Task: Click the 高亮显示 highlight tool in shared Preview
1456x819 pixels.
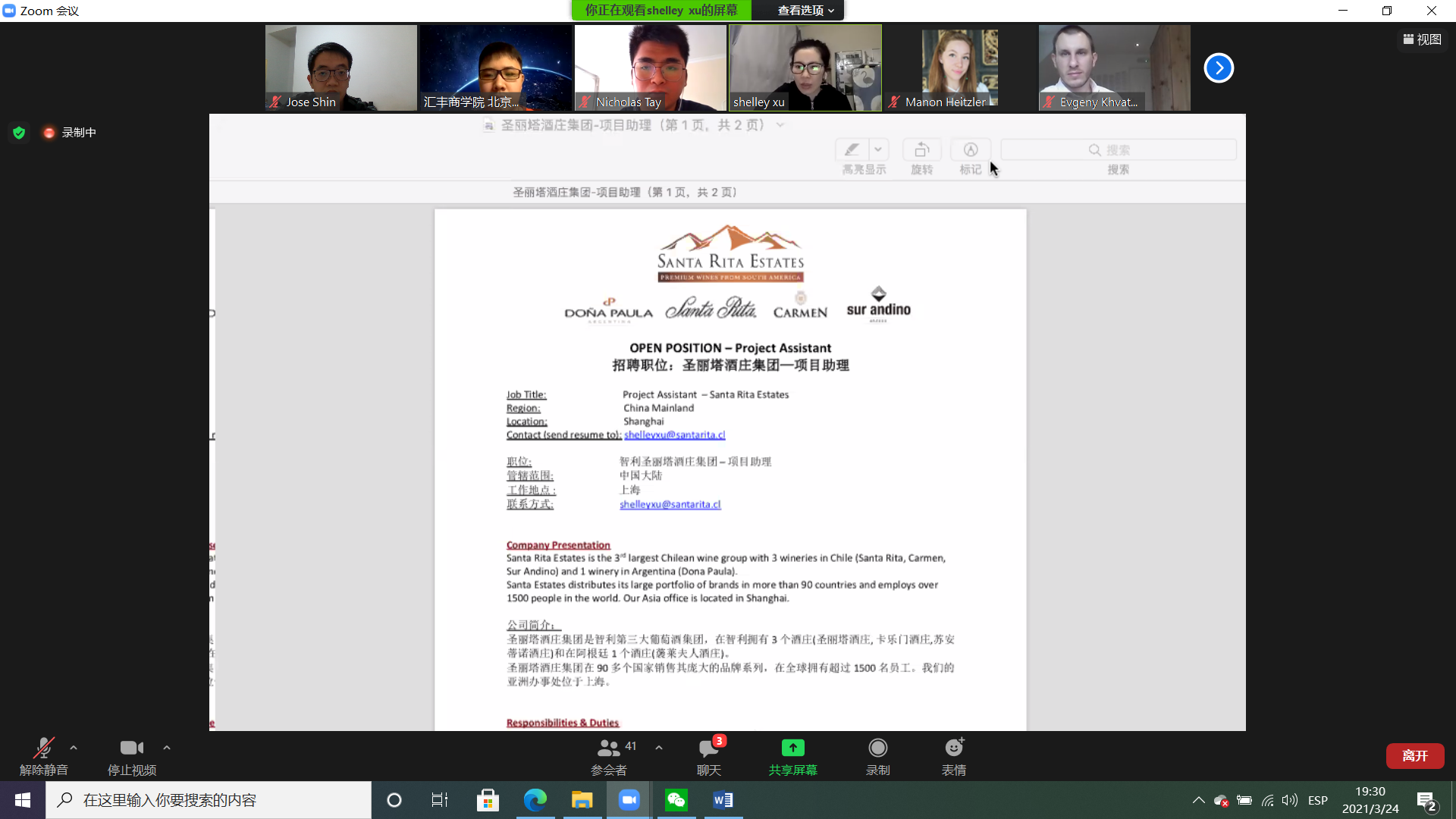Action: coord(852,150)
